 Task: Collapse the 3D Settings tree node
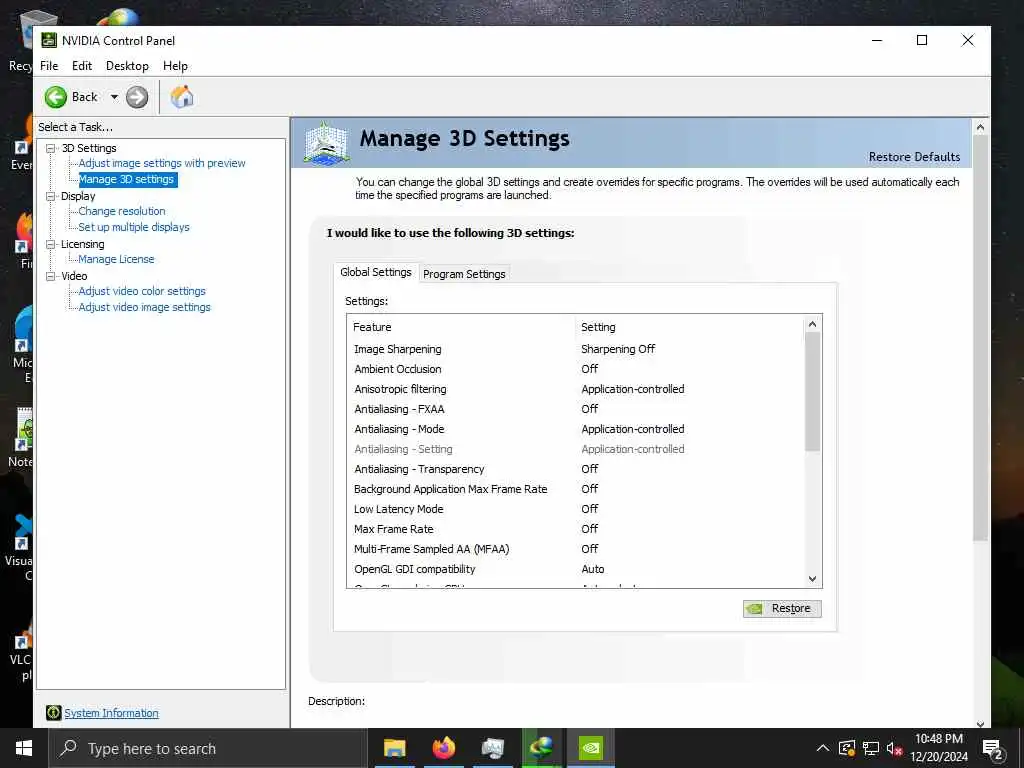pos(50,148)
